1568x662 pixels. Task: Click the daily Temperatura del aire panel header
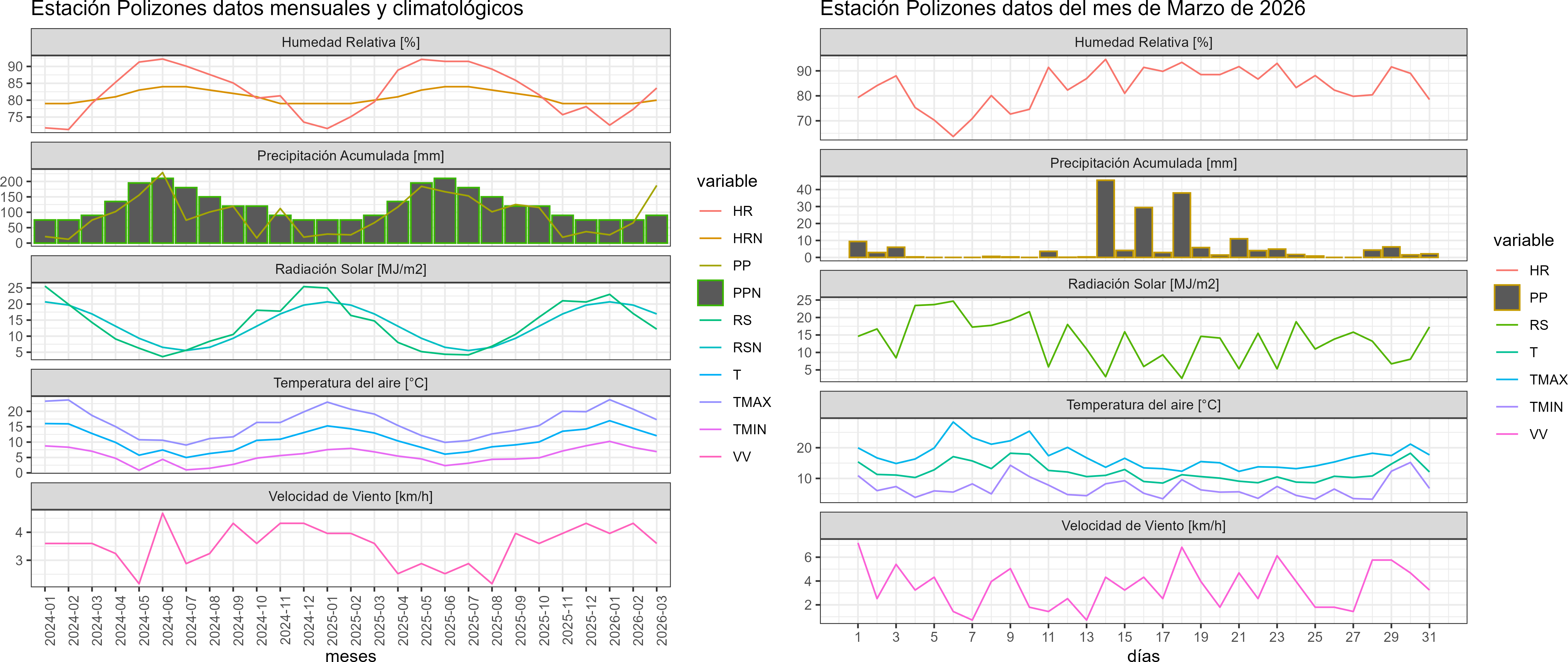pos(1143,405)
